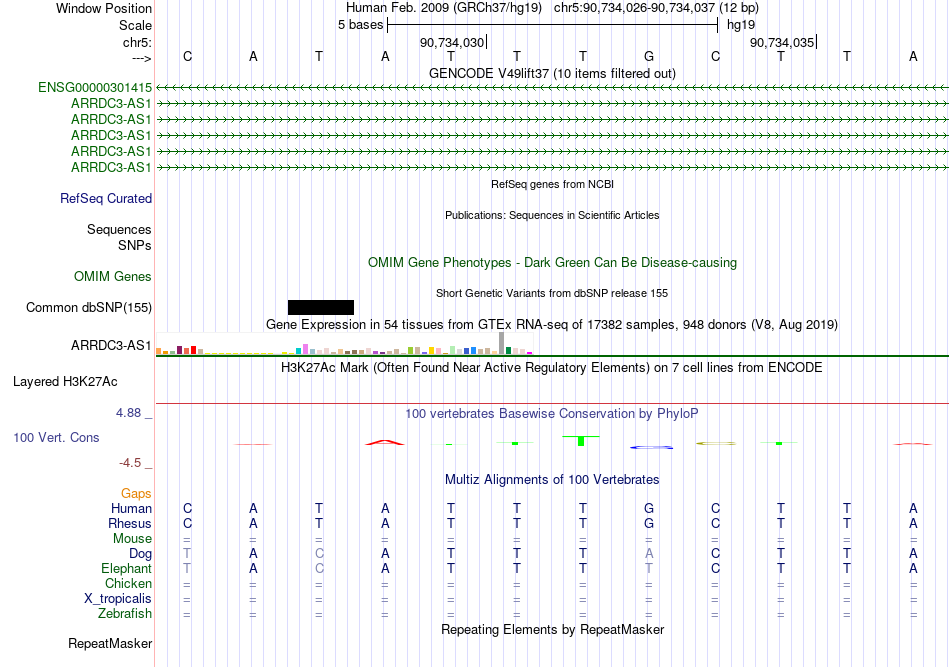Click the magenta last bar in GTEx chart
950x667 pixels.
530,353
